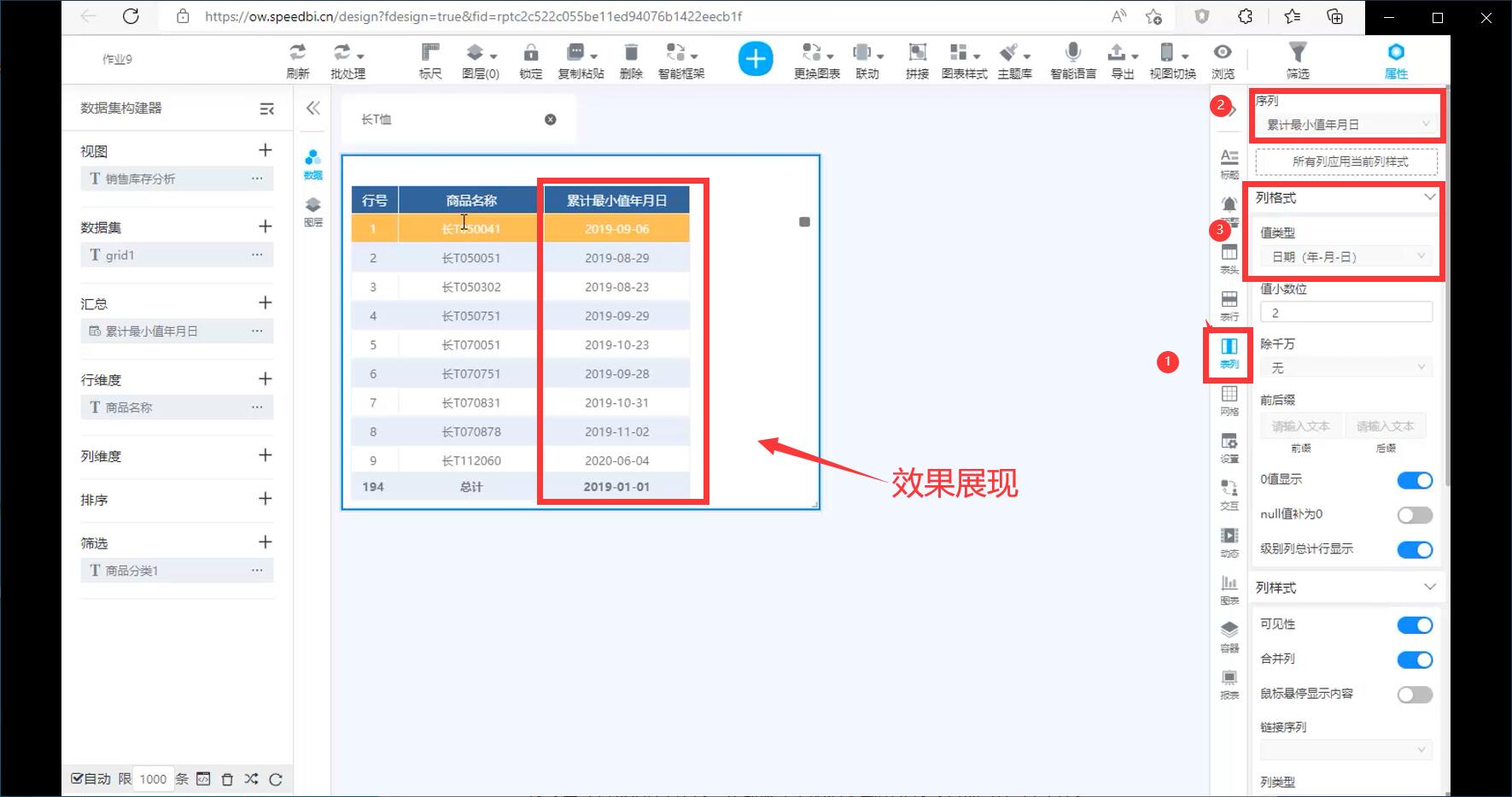Click the 值小数位 input field
Image resolution: width=1512 pixels, height=797 pixels.
point(1346,313)
